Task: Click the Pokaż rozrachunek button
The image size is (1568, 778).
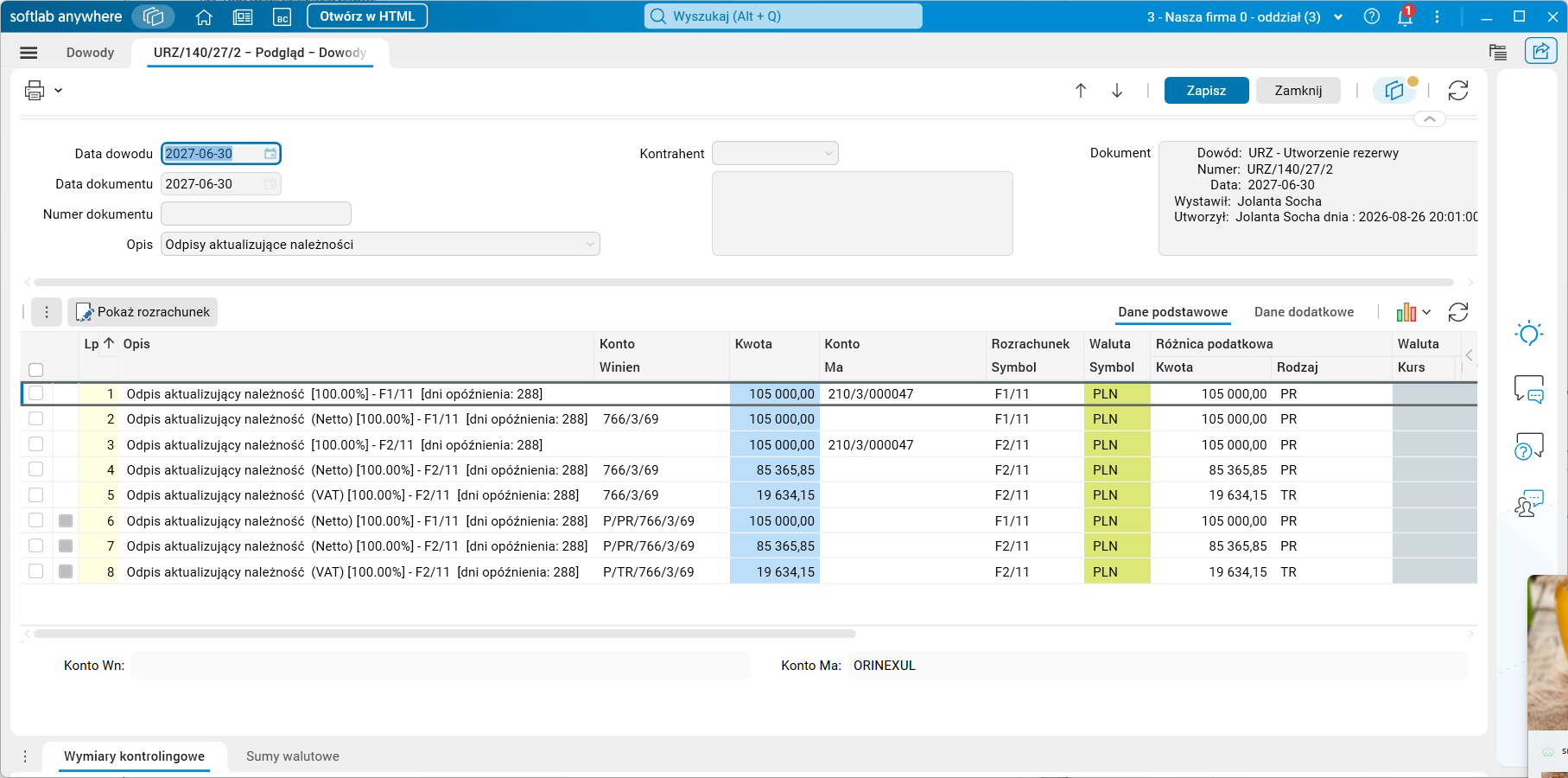Action: pyautogui.click(x=143, y=312)
